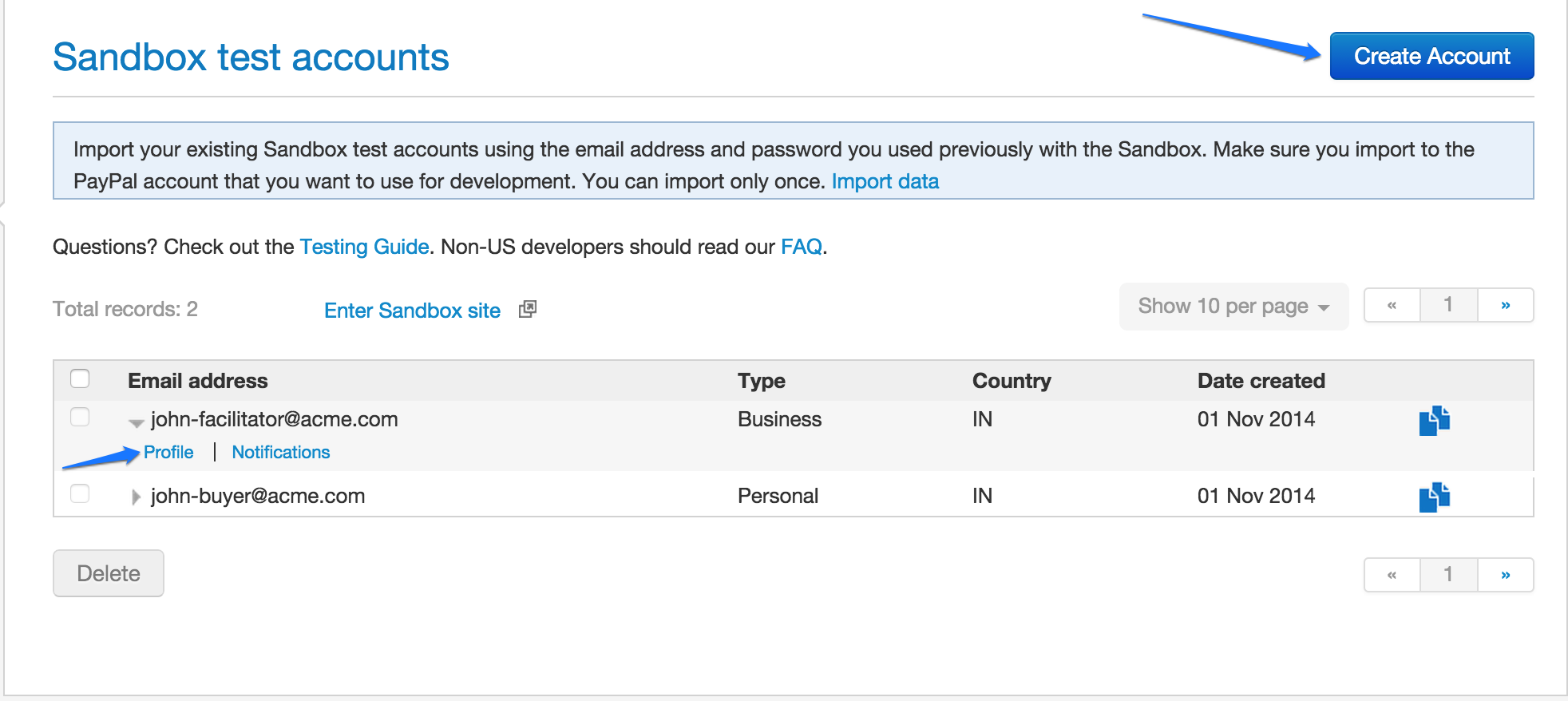Click duplicate icon for john-facilitator account
The width and height of the screenshot is (1568, 701).
[x=1434, y=420]
